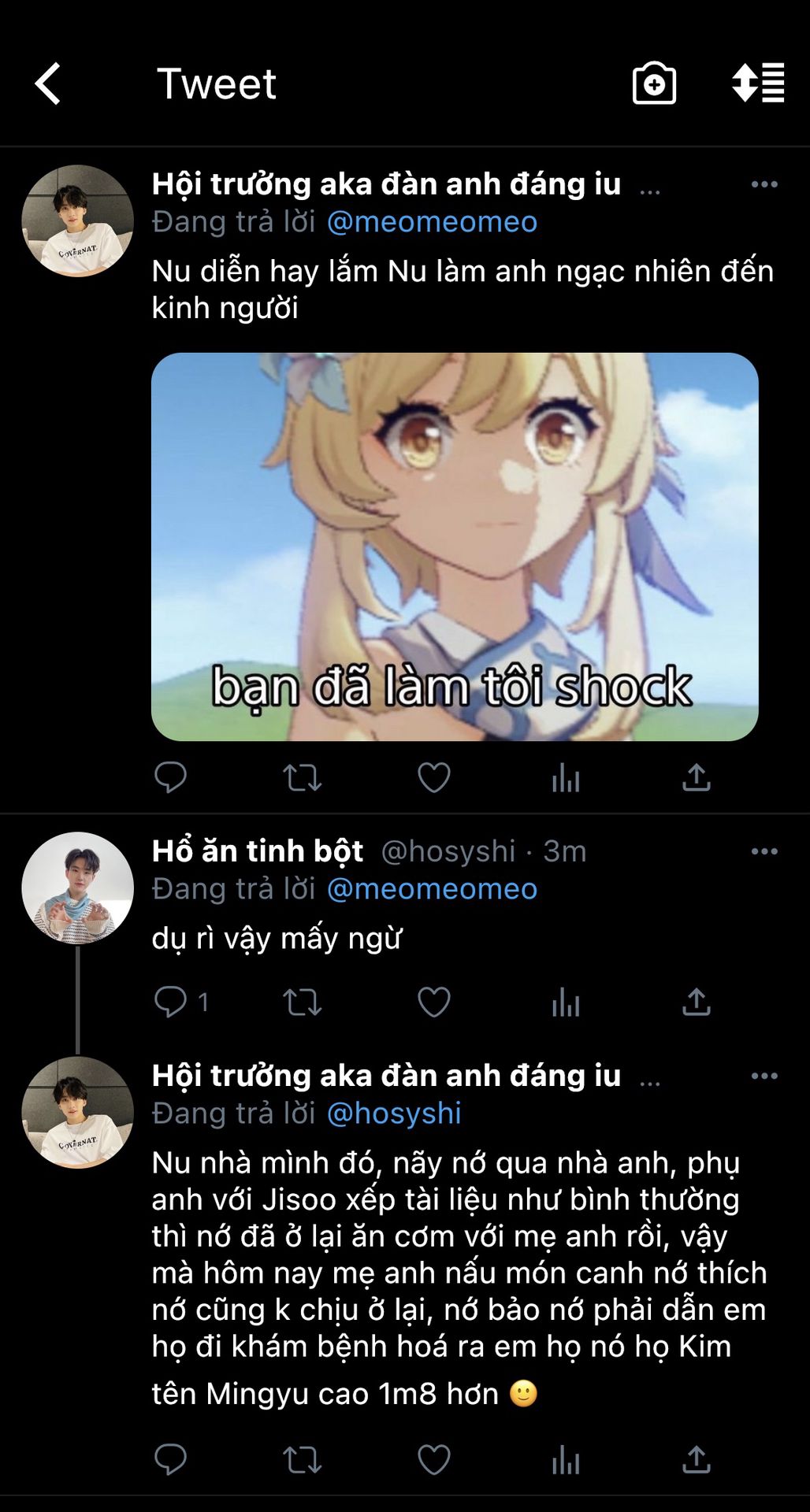Share the 'dụ rì vậy mấy ngừ' tweet
This screenshot has width=810, height=1512.
click(697, 1002)
